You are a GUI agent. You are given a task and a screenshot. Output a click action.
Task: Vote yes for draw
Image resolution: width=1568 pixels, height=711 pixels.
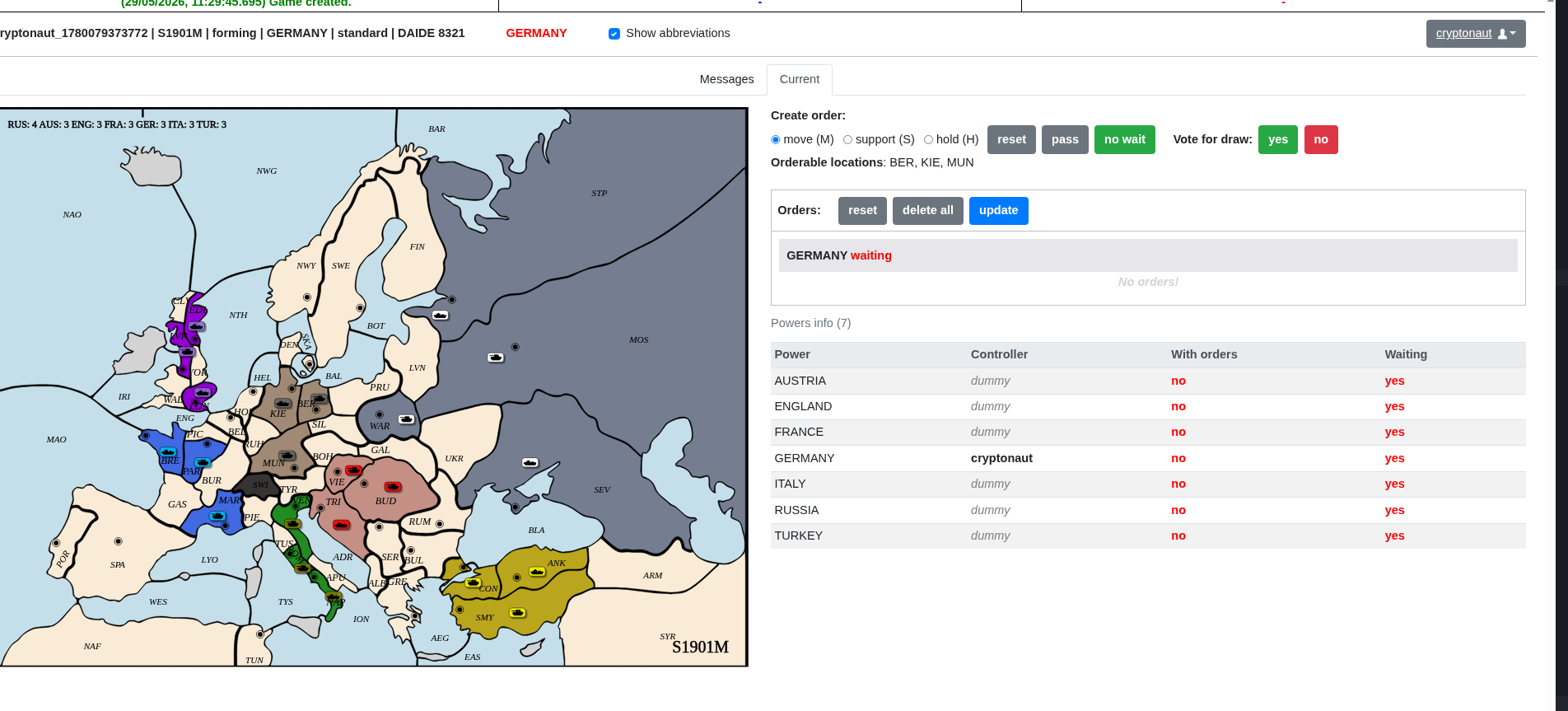click(x=1278, y=139)
